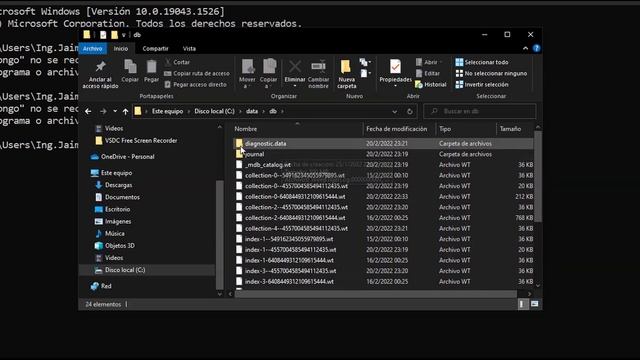Switch to the Inicio tab
Viewport: 640px width, 360px height.
click(x=121, y=48)
